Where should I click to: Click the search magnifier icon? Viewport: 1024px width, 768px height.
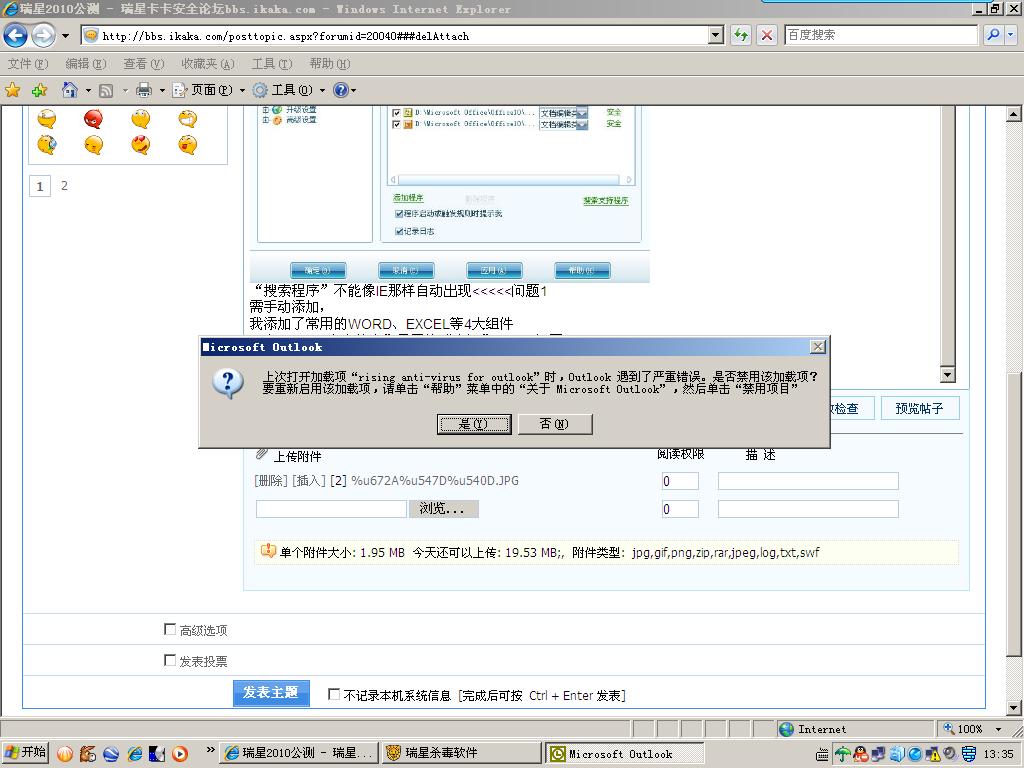coord(993,35)
